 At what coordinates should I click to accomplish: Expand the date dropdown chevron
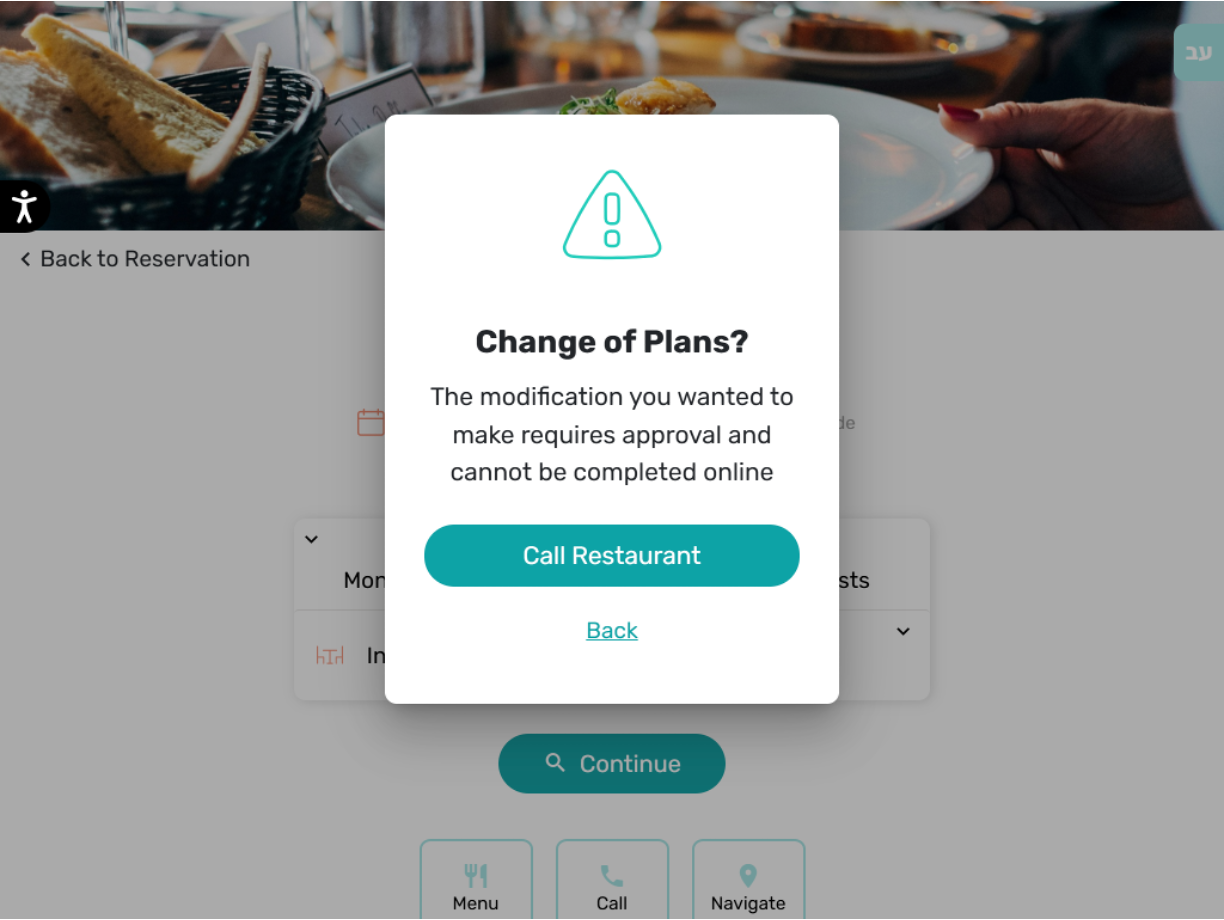(311, 539)
